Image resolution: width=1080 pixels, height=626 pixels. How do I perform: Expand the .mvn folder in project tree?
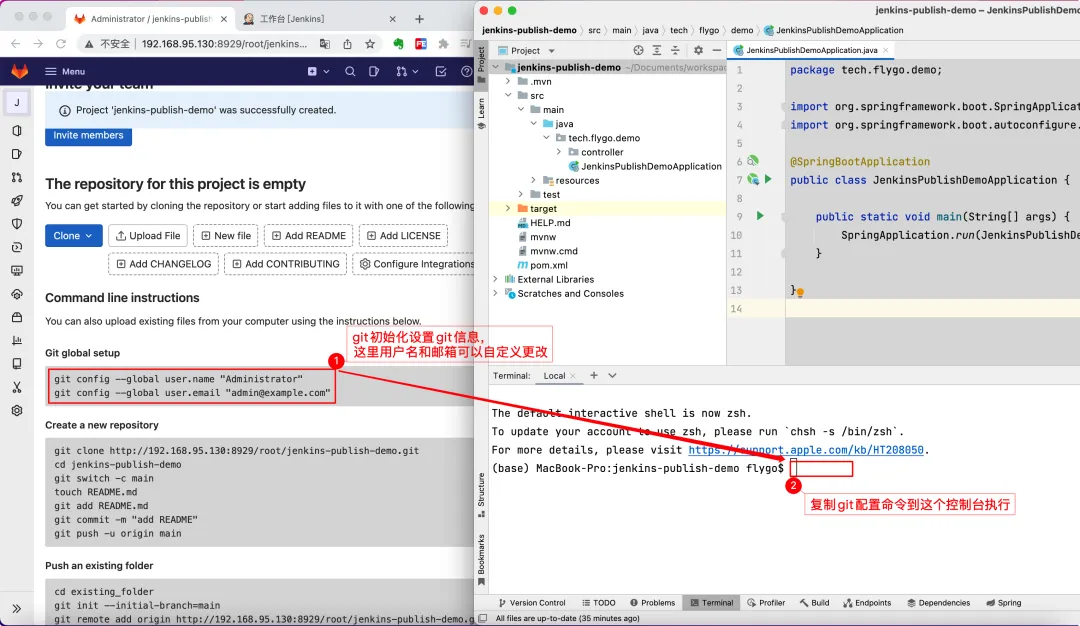point(508,81)
